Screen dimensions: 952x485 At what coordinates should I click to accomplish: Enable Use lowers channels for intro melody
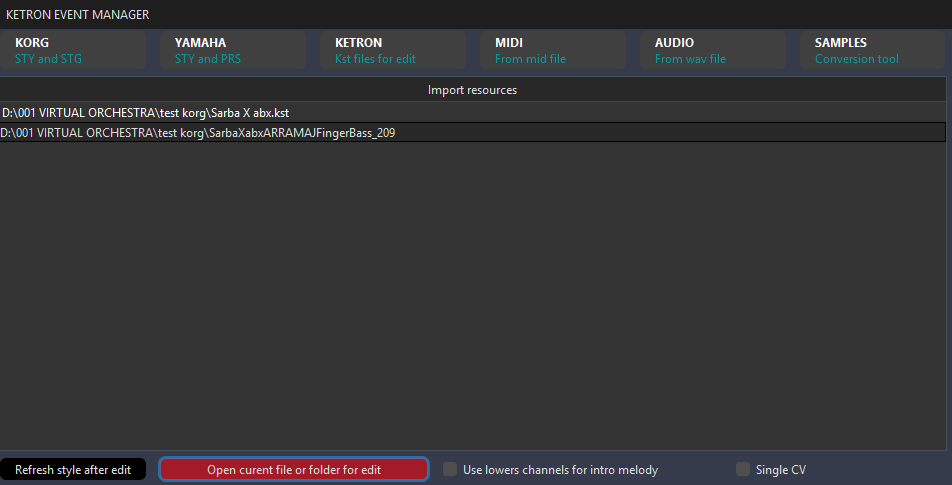[x=451, y=469]
